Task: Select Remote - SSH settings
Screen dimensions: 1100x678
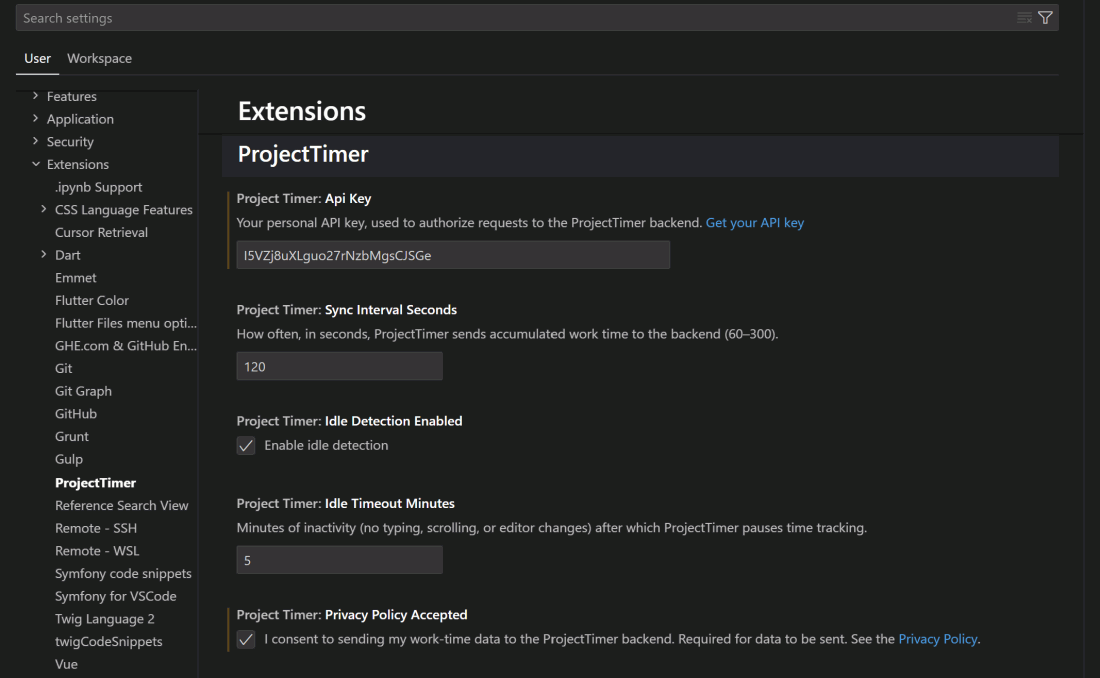Action: [96, 528]
